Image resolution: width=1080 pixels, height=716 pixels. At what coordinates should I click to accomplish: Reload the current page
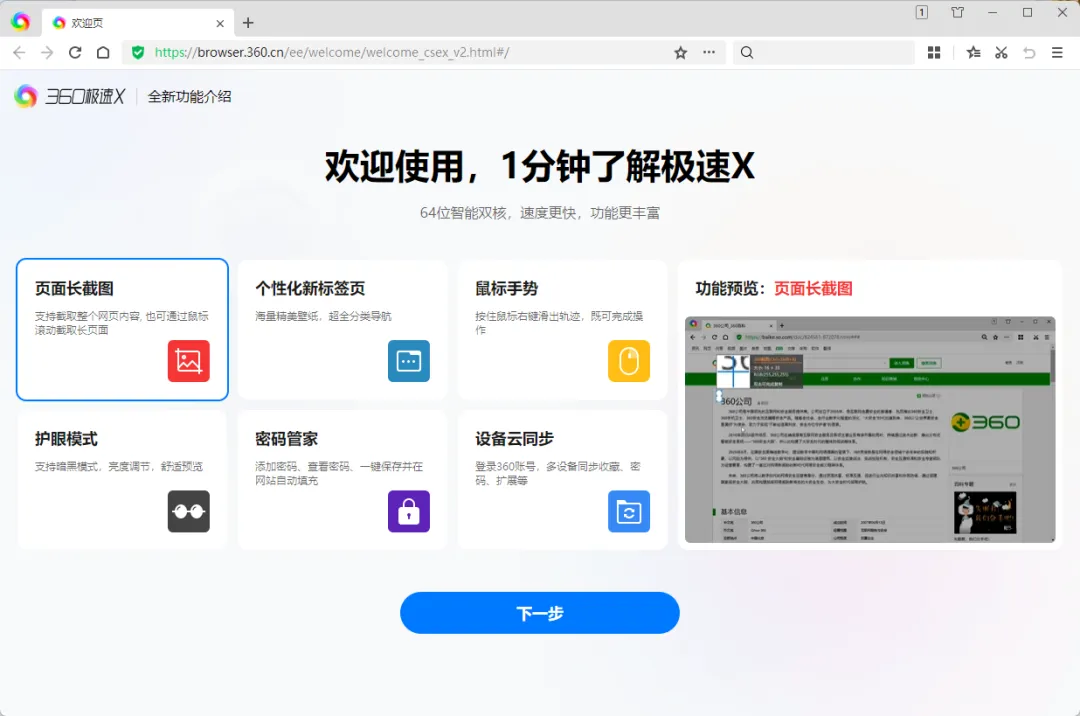(75, 52)
